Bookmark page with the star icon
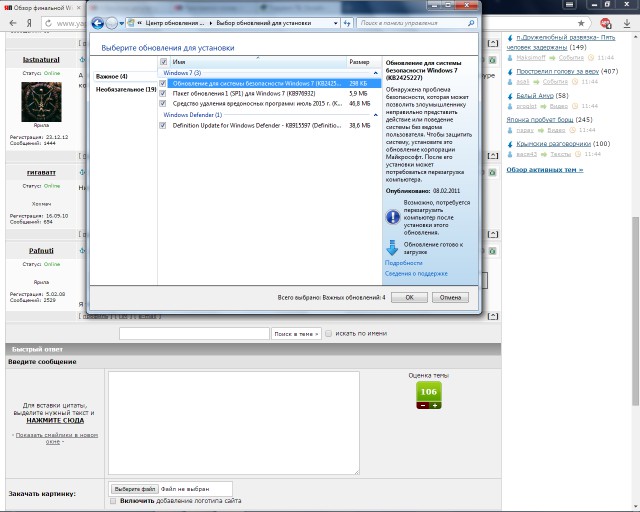Image resolution: width=640 pixels, height=512 pixels. 581,23
